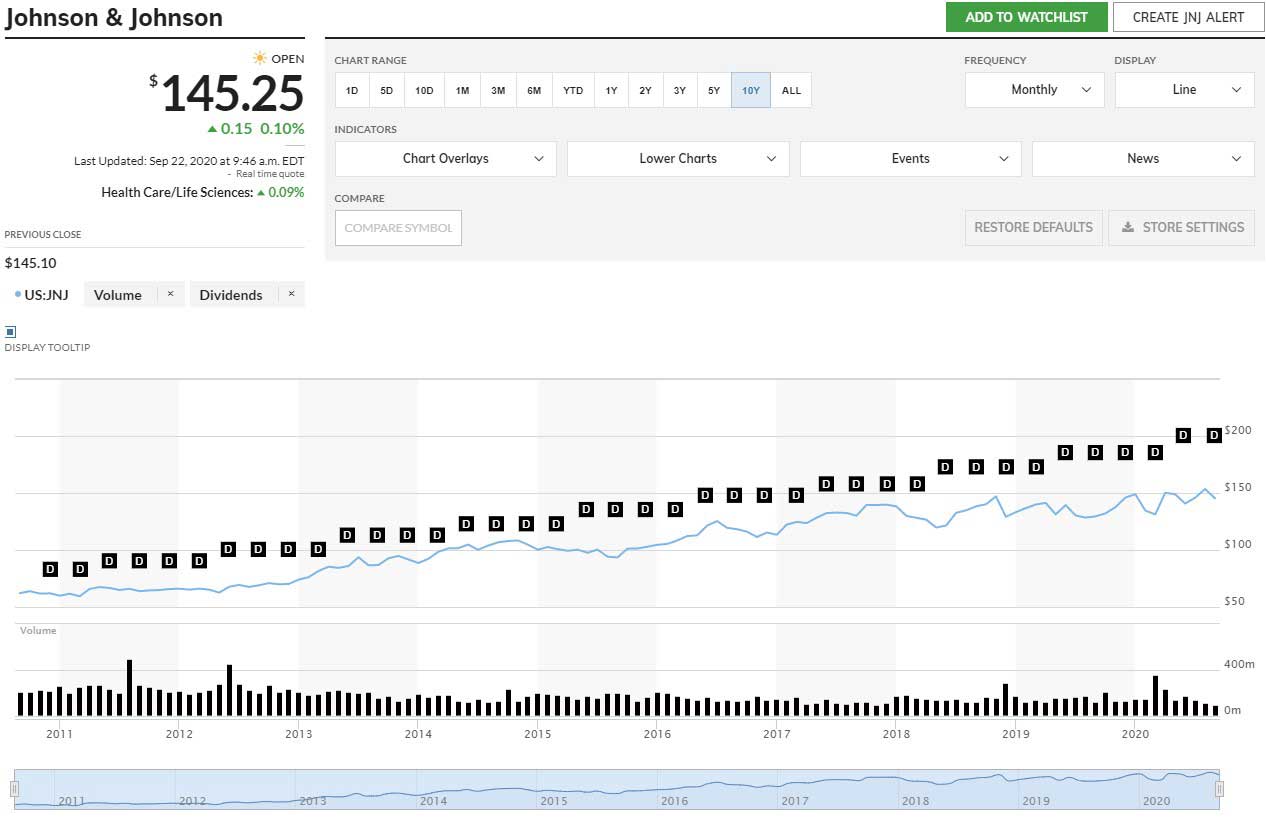
Task: Remove the Volume indicator tag
Action: pyautogui.click(x=170, y=294)
